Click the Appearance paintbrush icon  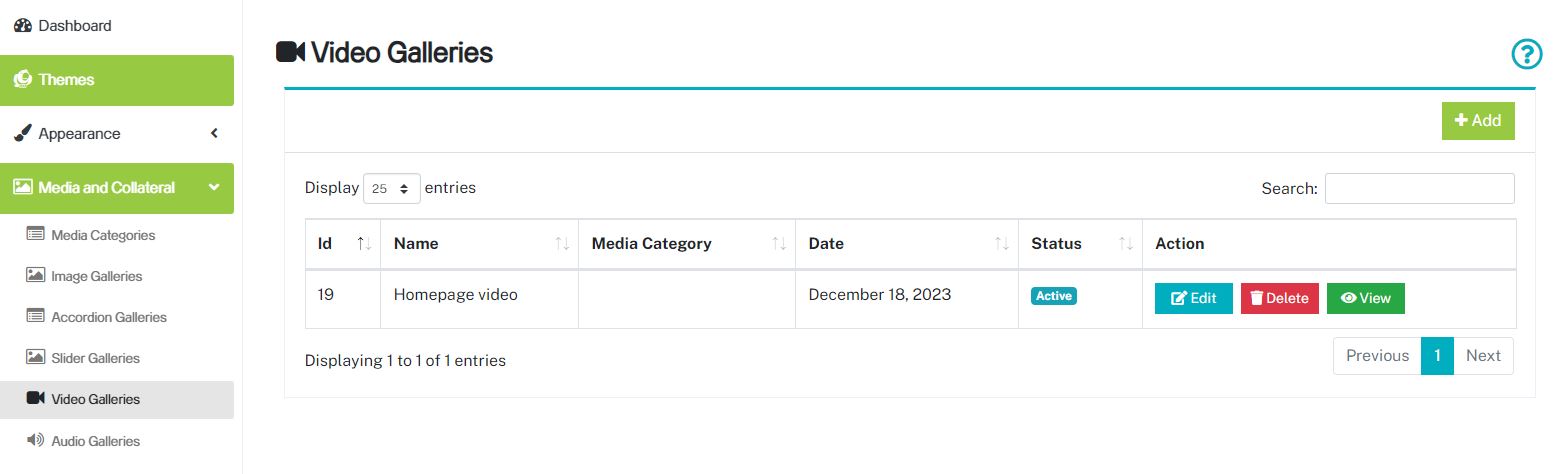pyautogui.click(x=23, y=133)
